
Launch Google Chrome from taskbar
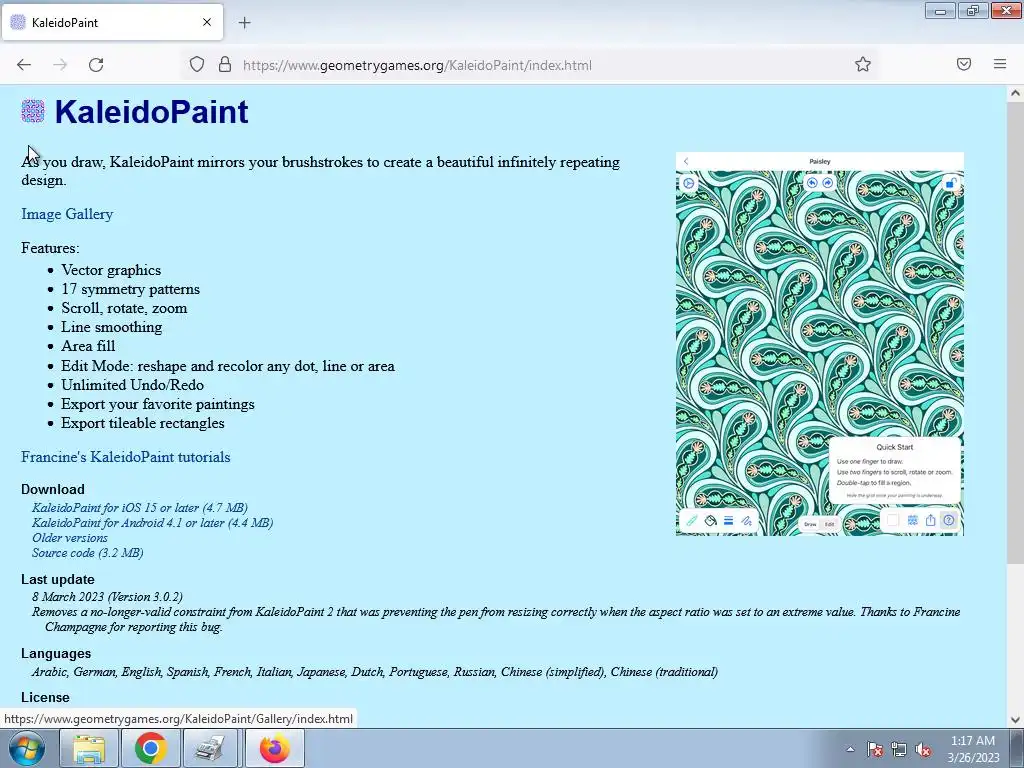pos(151,748)
